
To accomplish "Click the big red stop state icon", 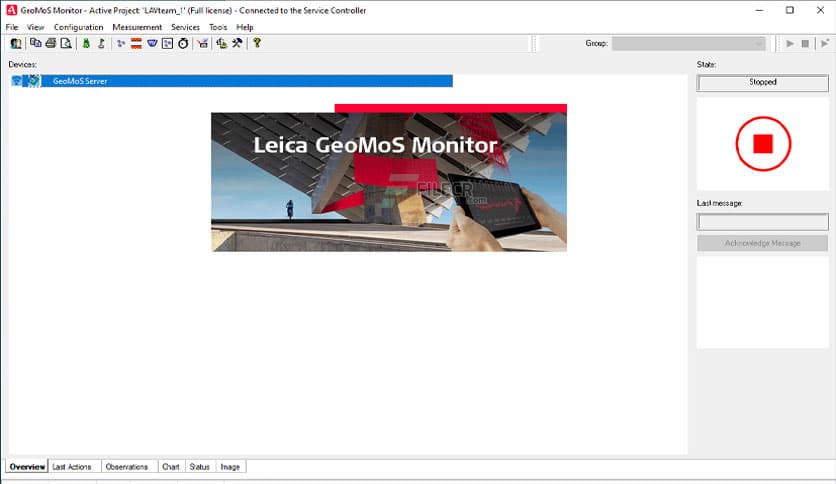I will click(x=763, y=144).
